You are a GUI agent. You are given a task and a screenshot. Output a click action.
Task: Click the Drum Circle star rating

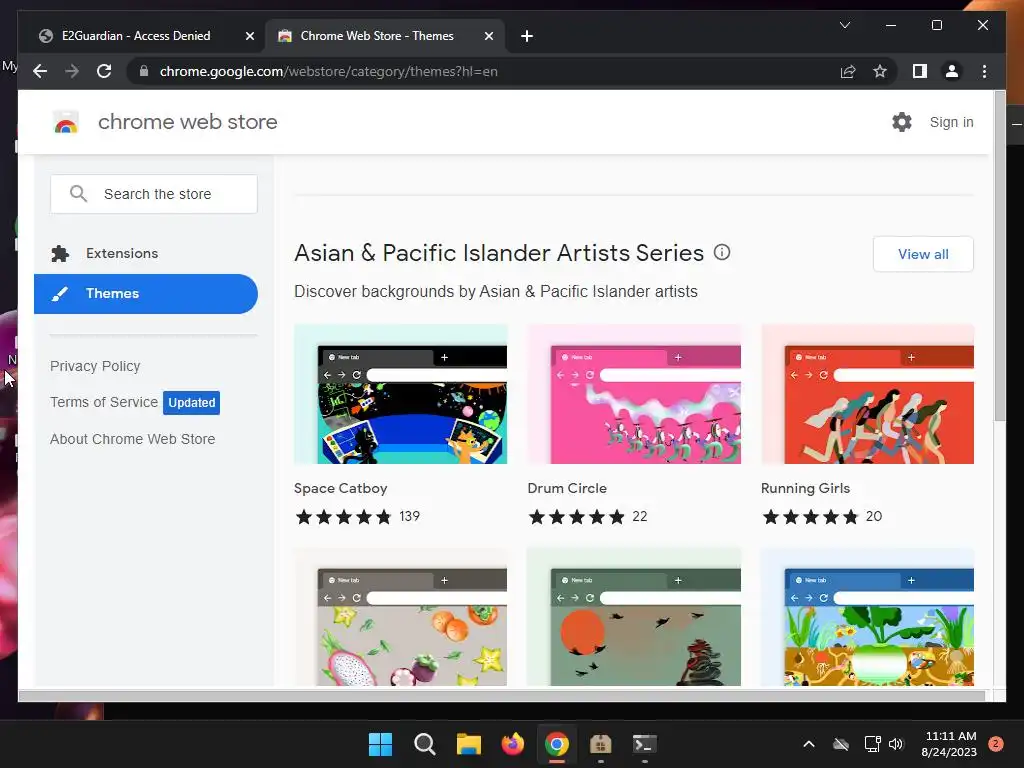click(577, 517)
